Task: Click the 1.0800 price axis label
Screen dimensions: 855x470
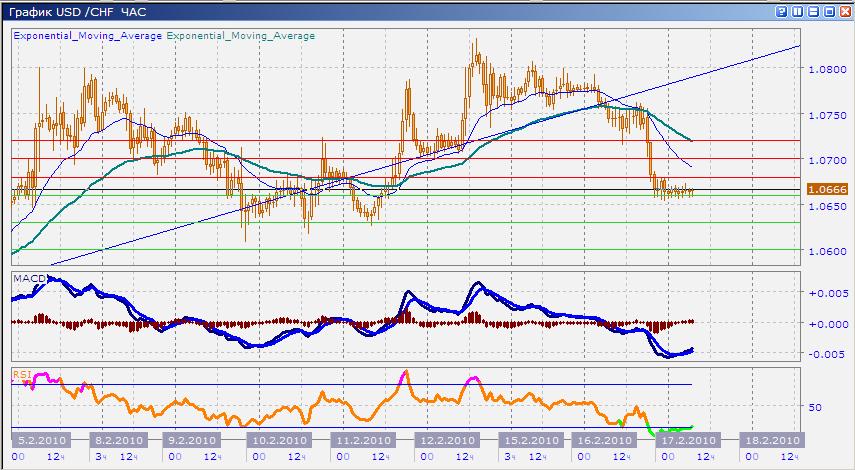Action: [x=827, y=70]
